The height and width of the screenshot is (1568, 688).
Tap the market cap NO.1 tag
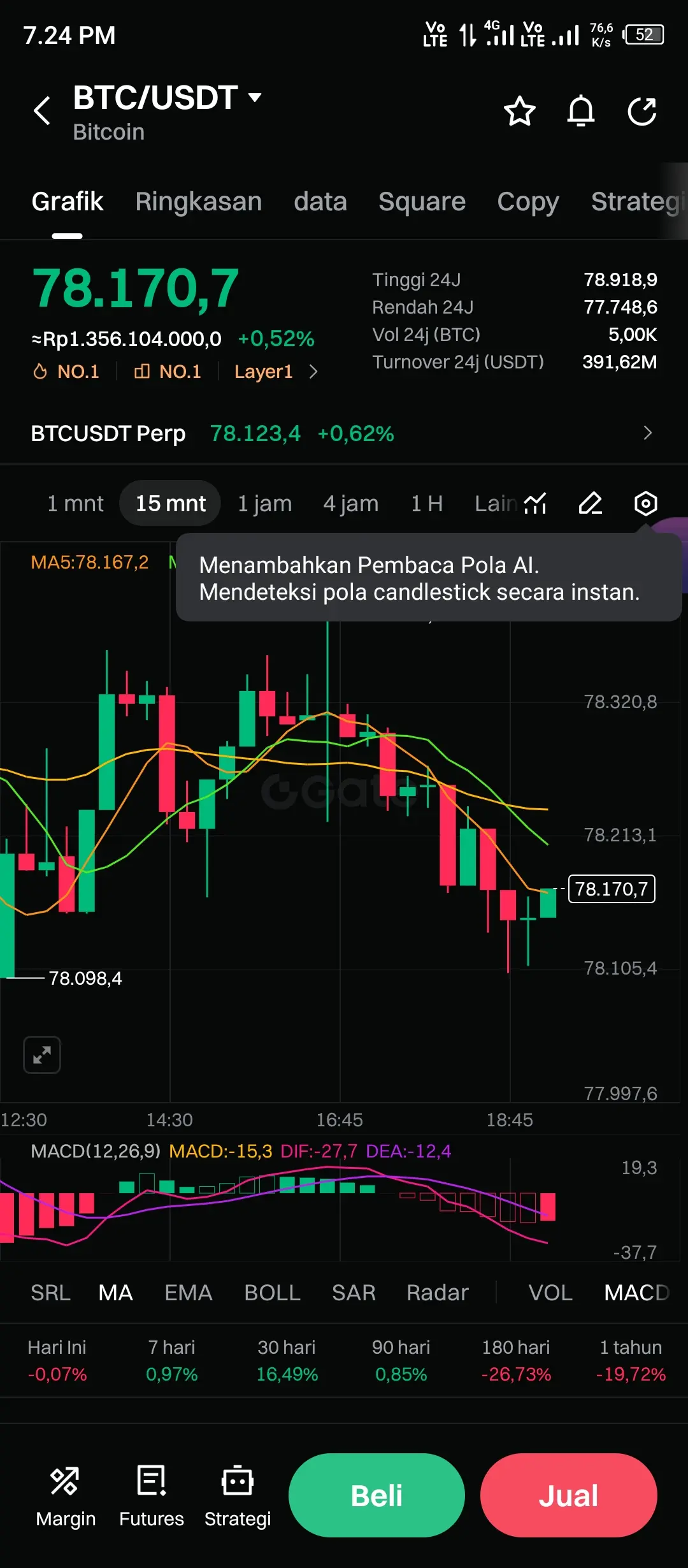click(x=168, y=372)
